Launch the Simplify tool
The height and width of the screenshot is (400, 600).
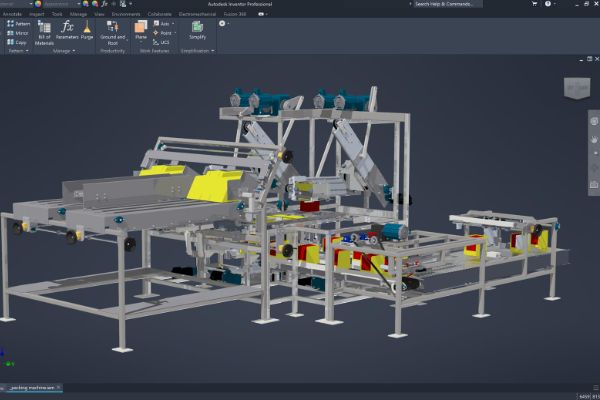coord(198,31)
